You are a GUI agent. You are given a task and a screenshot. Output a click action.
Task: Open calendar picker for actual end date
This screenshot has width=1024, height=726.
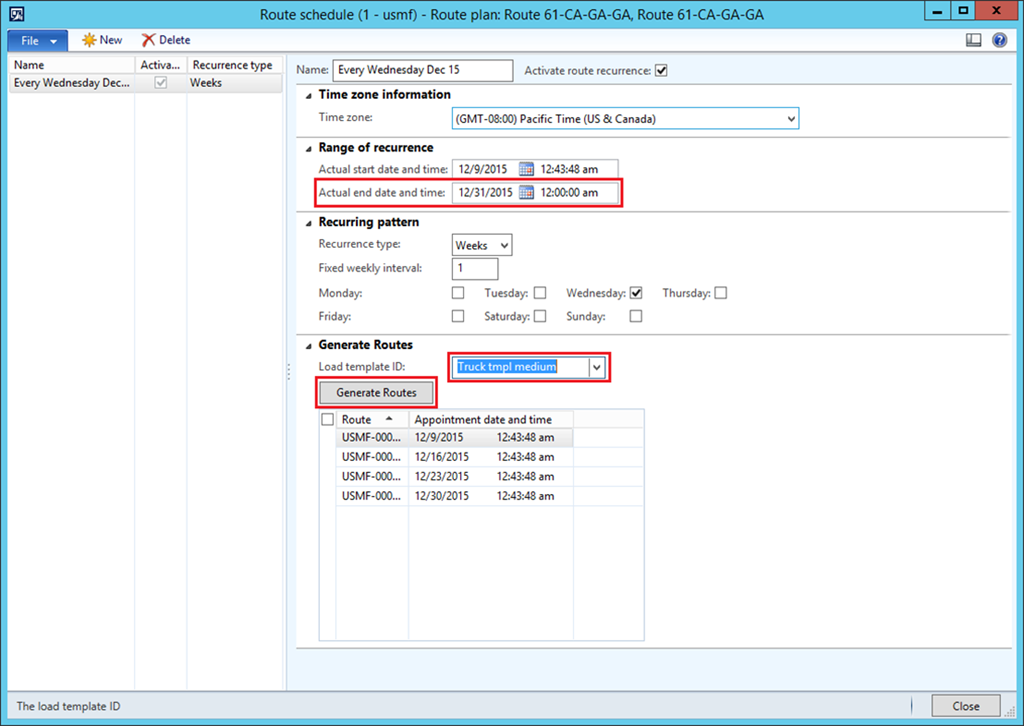pyautogui.click(x=527, y=192)
